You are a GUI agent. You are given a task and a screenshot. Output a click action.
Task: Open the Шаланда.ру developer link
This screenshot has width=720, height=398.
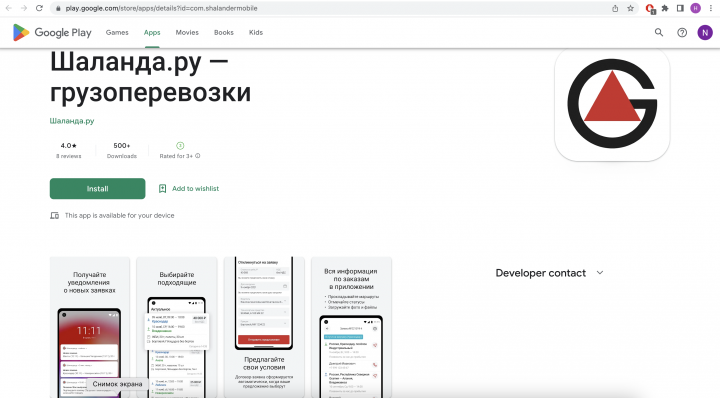tap(72, 121)
